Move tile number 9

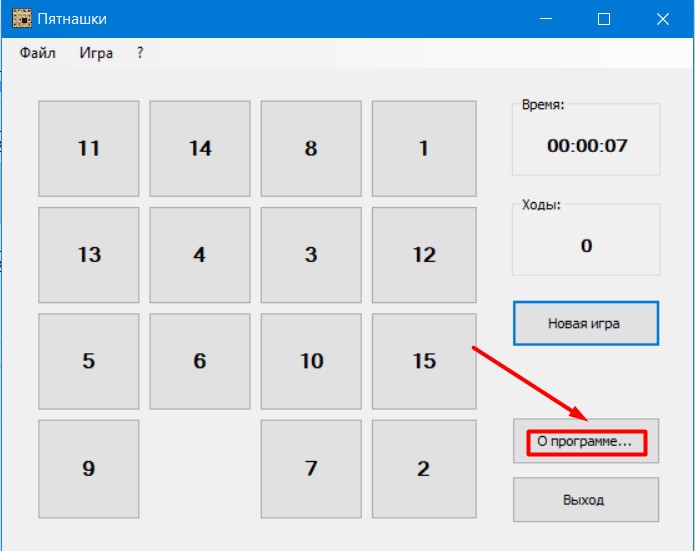(x=89, y=468)
